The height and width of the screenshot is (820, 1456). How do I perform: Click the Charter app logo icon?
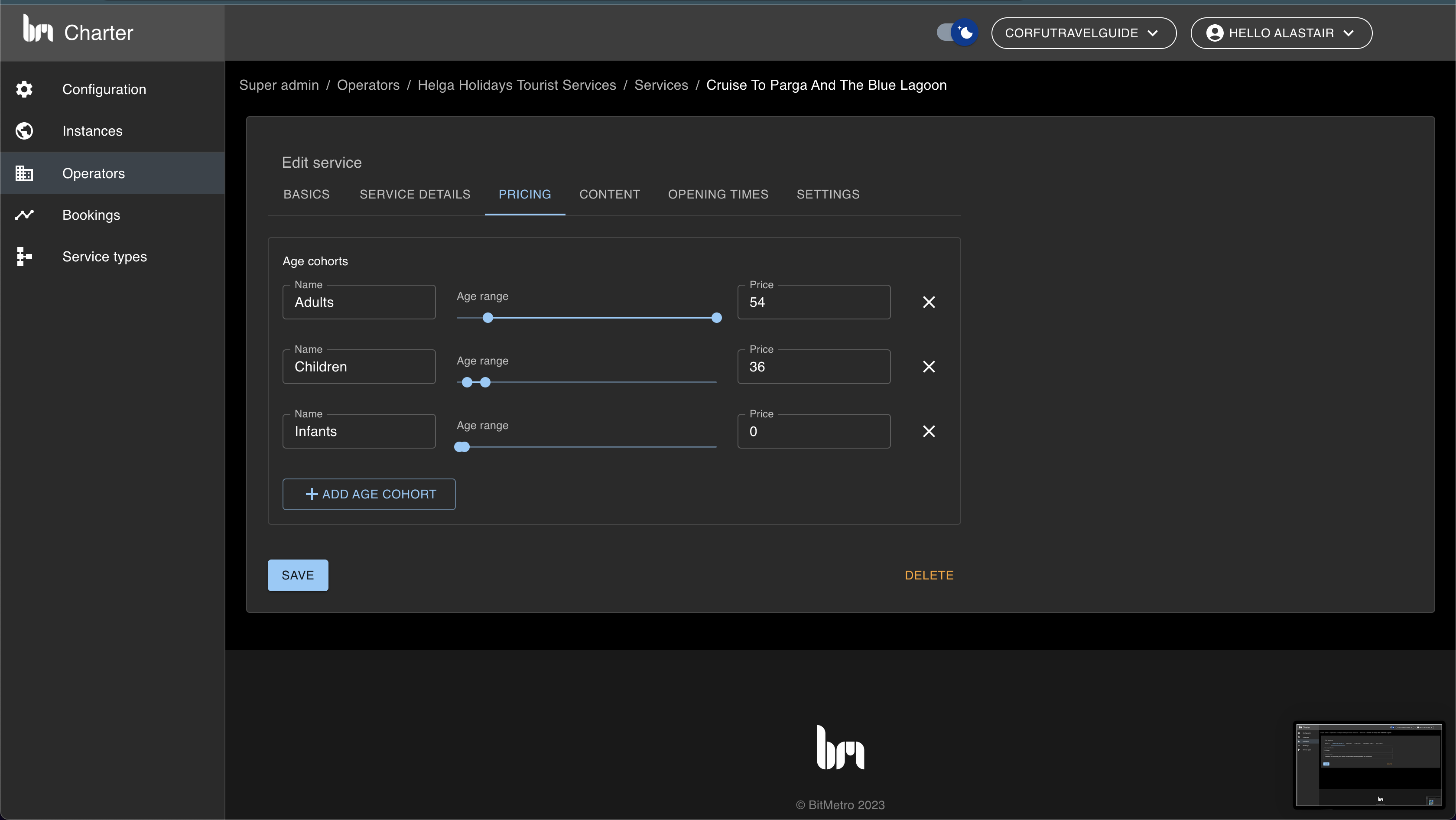tap(35, 32)
